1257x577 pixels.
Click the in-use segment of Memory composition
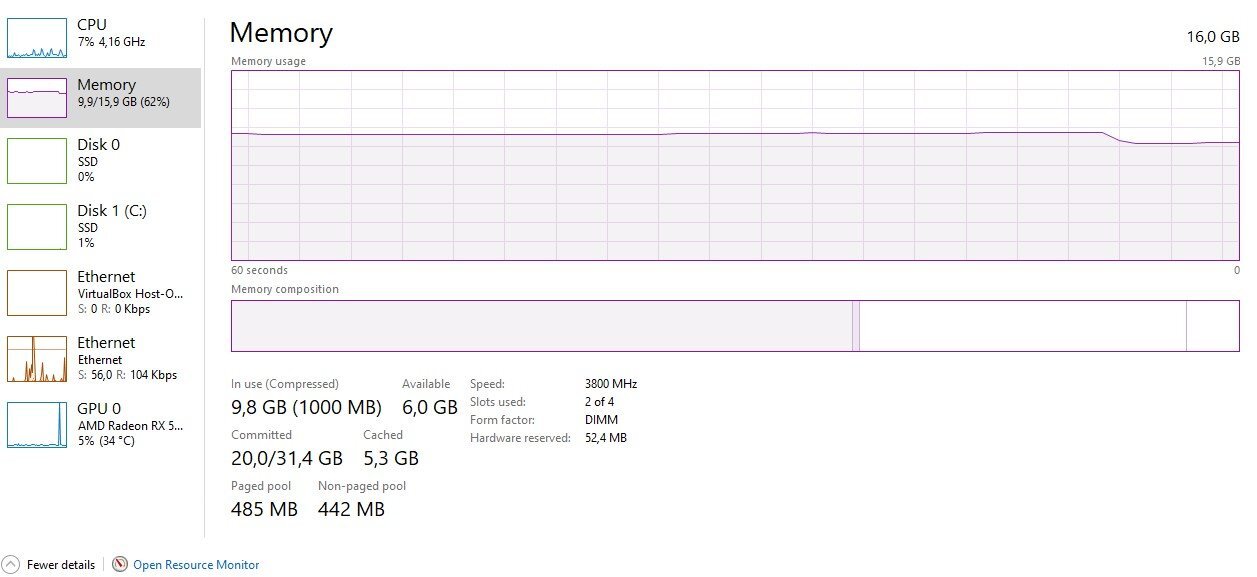540,326
